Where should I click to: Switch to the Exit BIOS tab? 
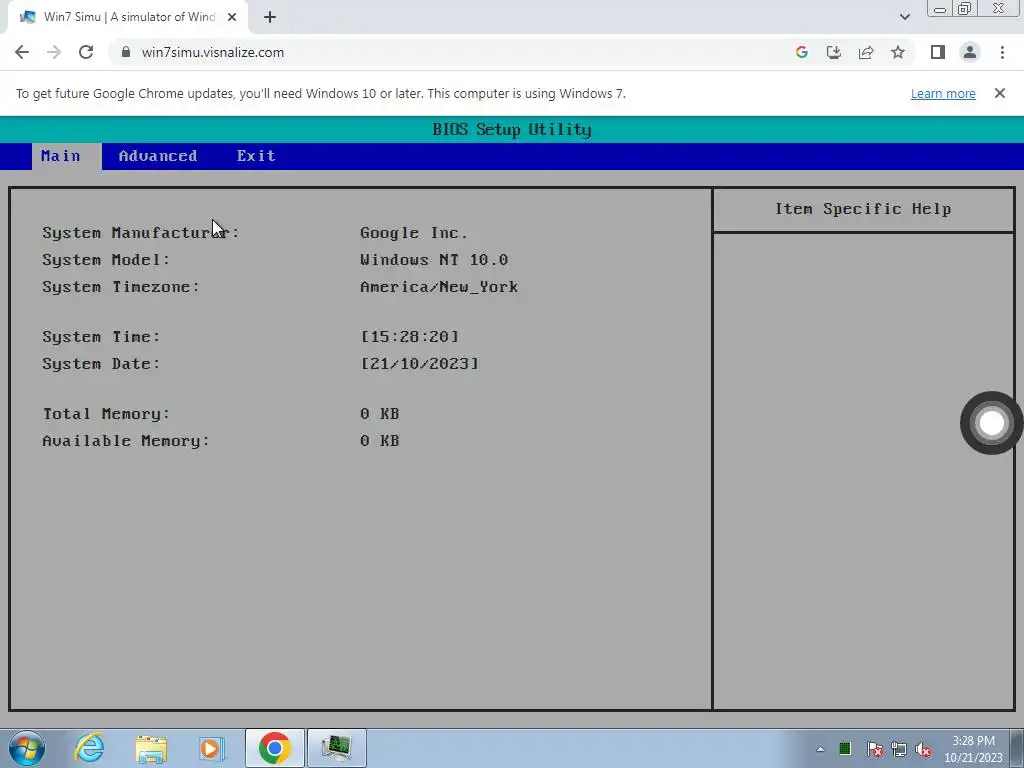click(x=256, y=156)
